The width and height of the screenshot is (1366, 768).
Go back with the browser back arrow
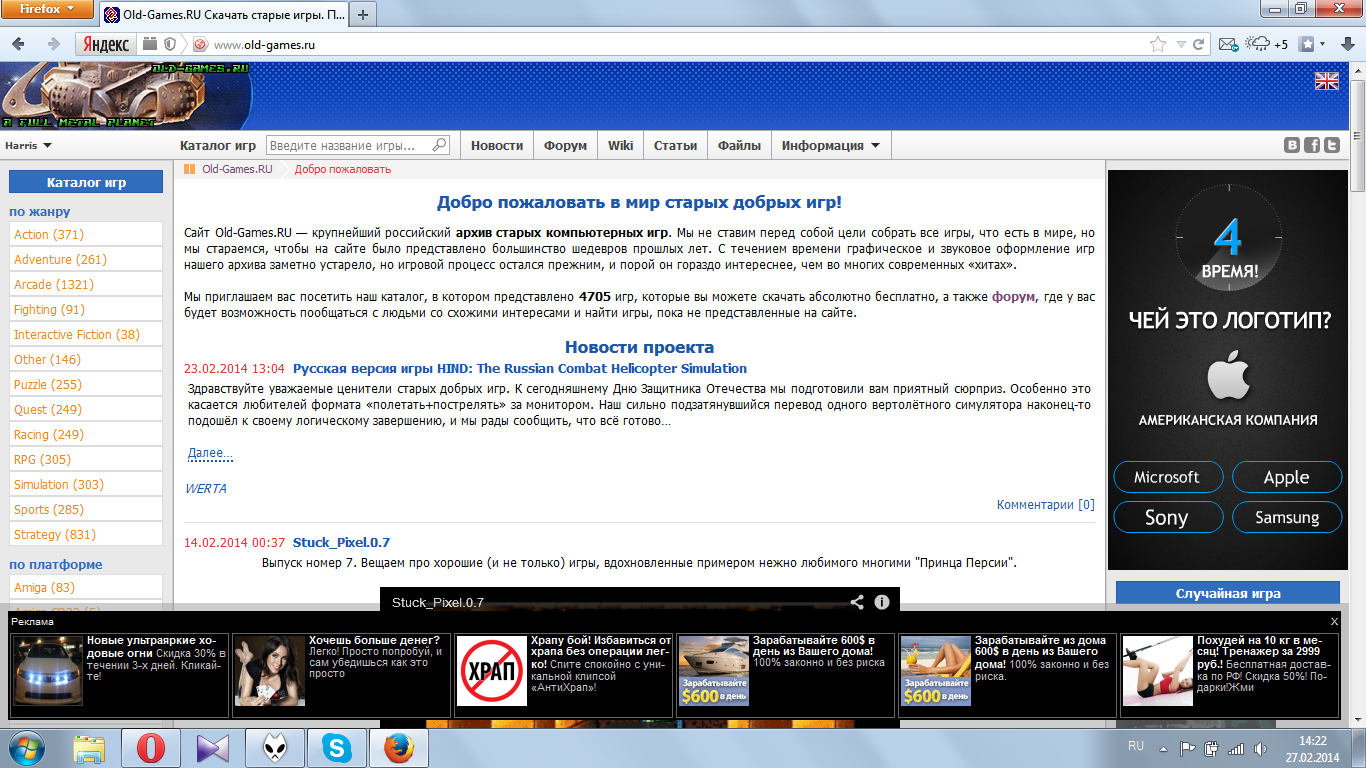(20, 44)
